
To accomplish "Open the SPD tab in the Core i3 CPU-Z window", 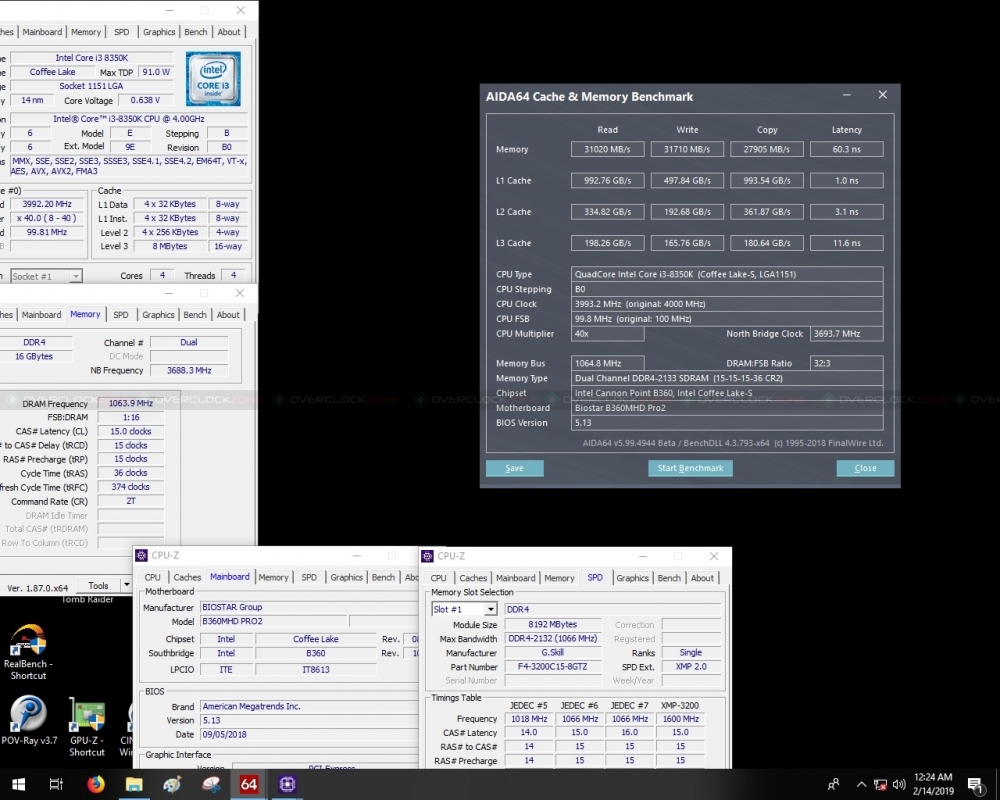I will (121, 32).
